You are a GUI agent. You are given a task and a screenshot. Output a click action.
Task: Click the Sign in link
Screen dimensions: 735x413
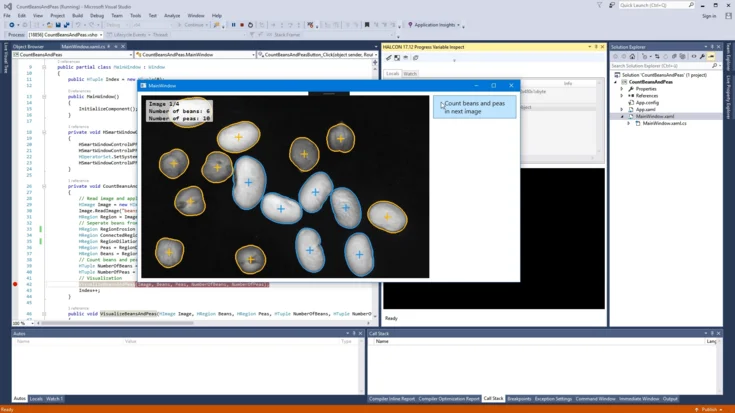point(709,16)
